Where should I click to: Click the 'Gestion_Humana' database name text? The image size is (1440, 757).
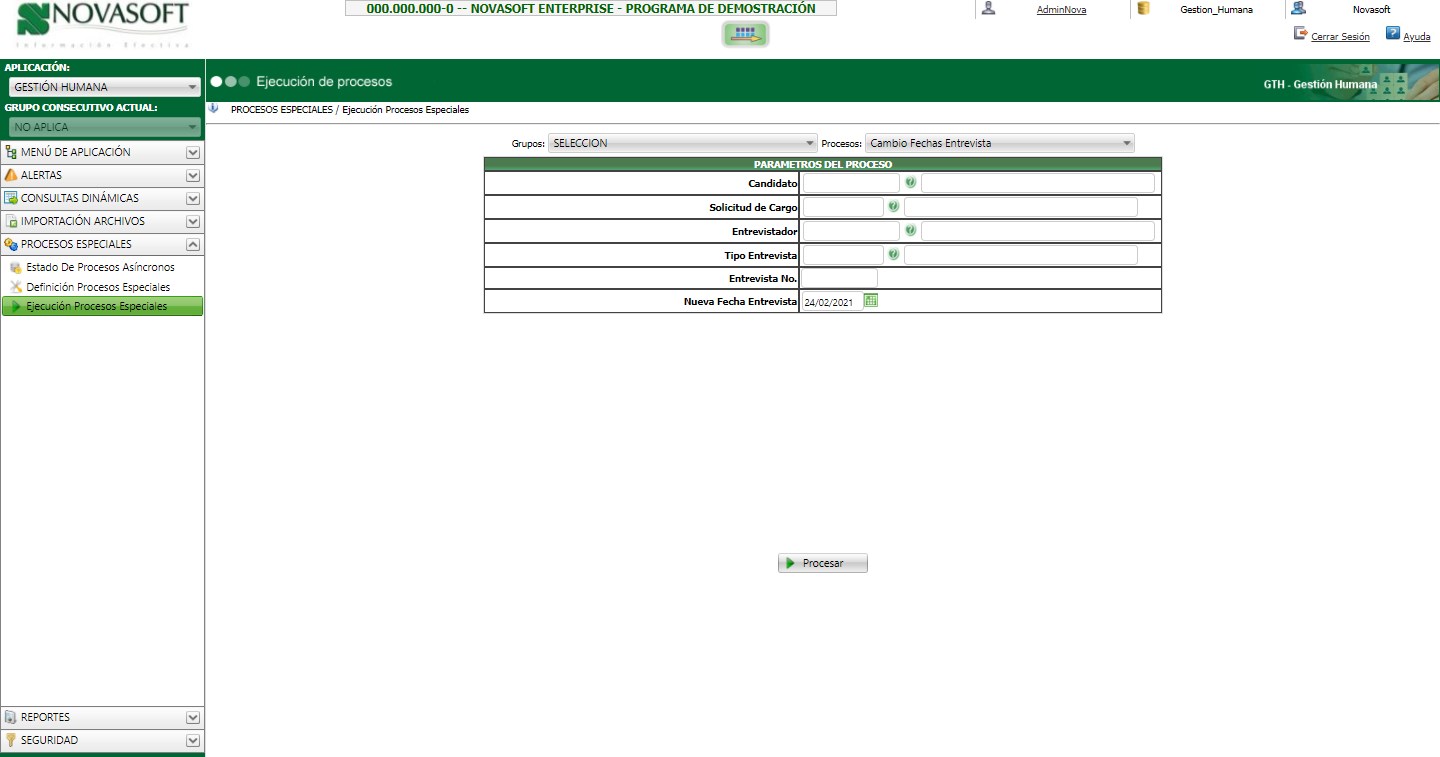click(1216, 9)
